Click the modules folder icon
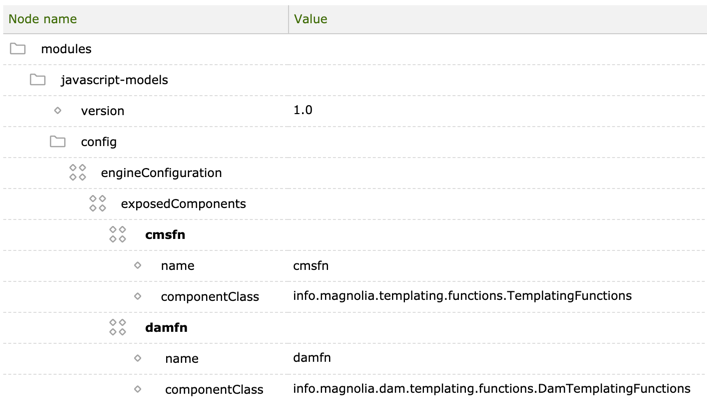The height and width of the screenshot is (403, 707). pyautogui.click(x=18, y=48)
